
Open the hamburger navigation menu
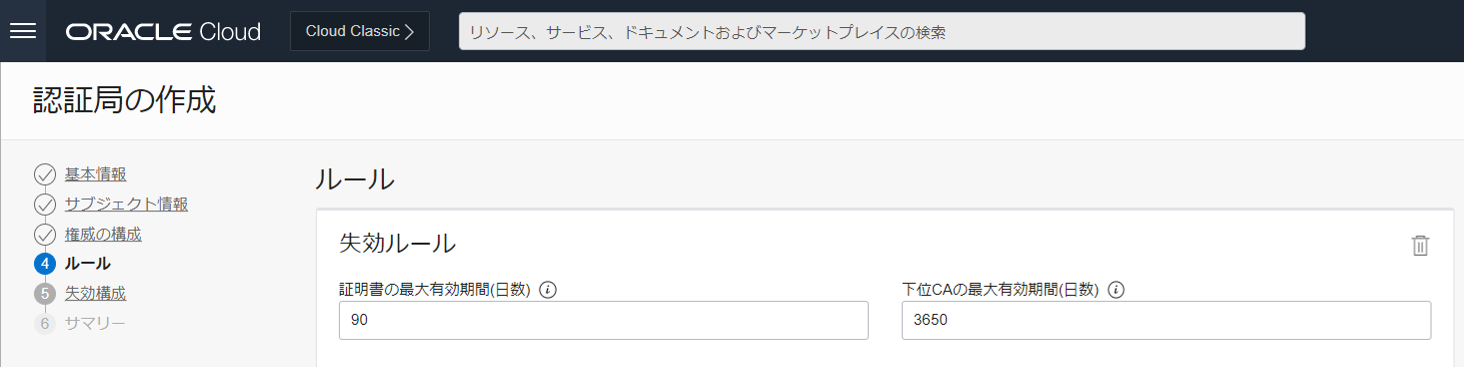22,31
